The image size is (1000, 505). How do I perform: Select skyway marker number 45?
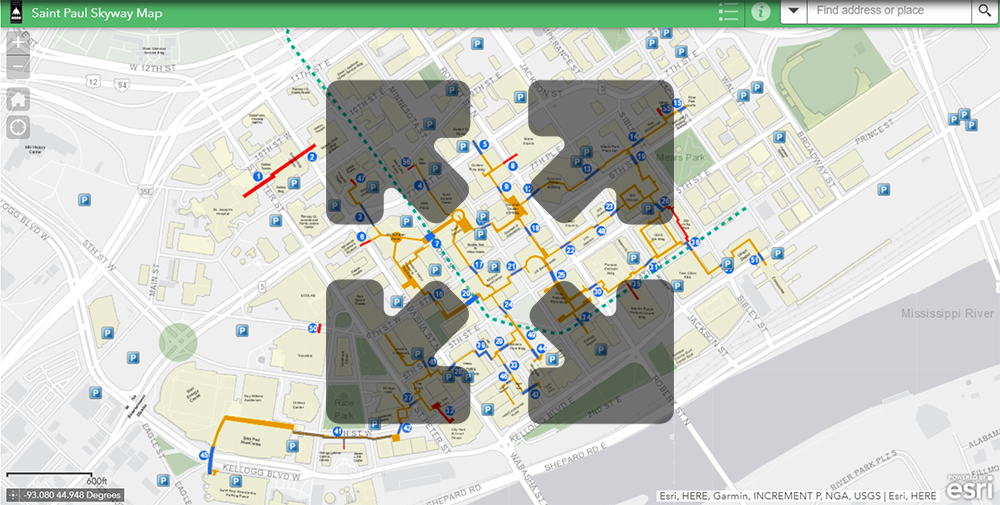click(x=203, y=455)
